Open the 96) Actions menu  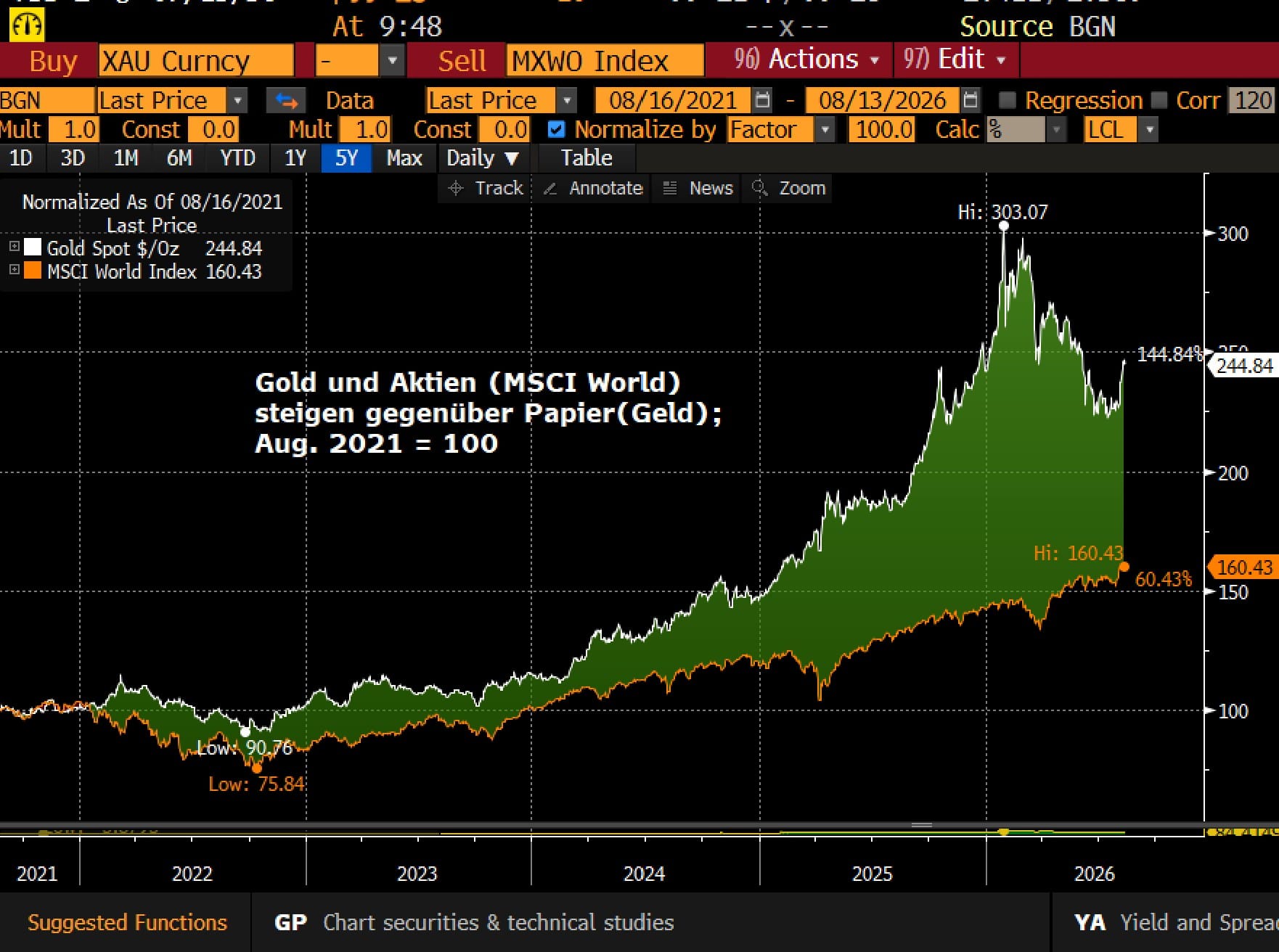[x=806, y=59]
